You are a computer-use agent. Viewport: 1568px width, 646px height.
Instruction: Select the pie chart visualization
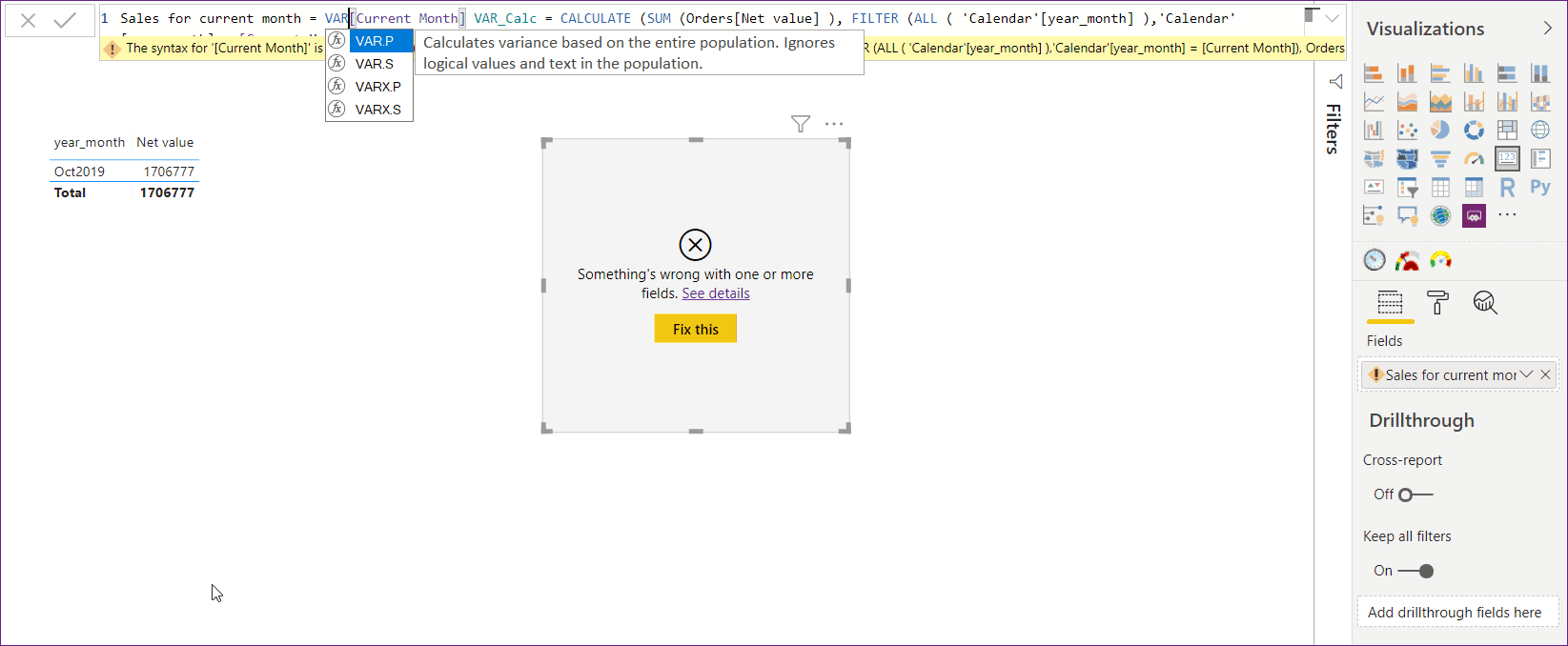1440,131
